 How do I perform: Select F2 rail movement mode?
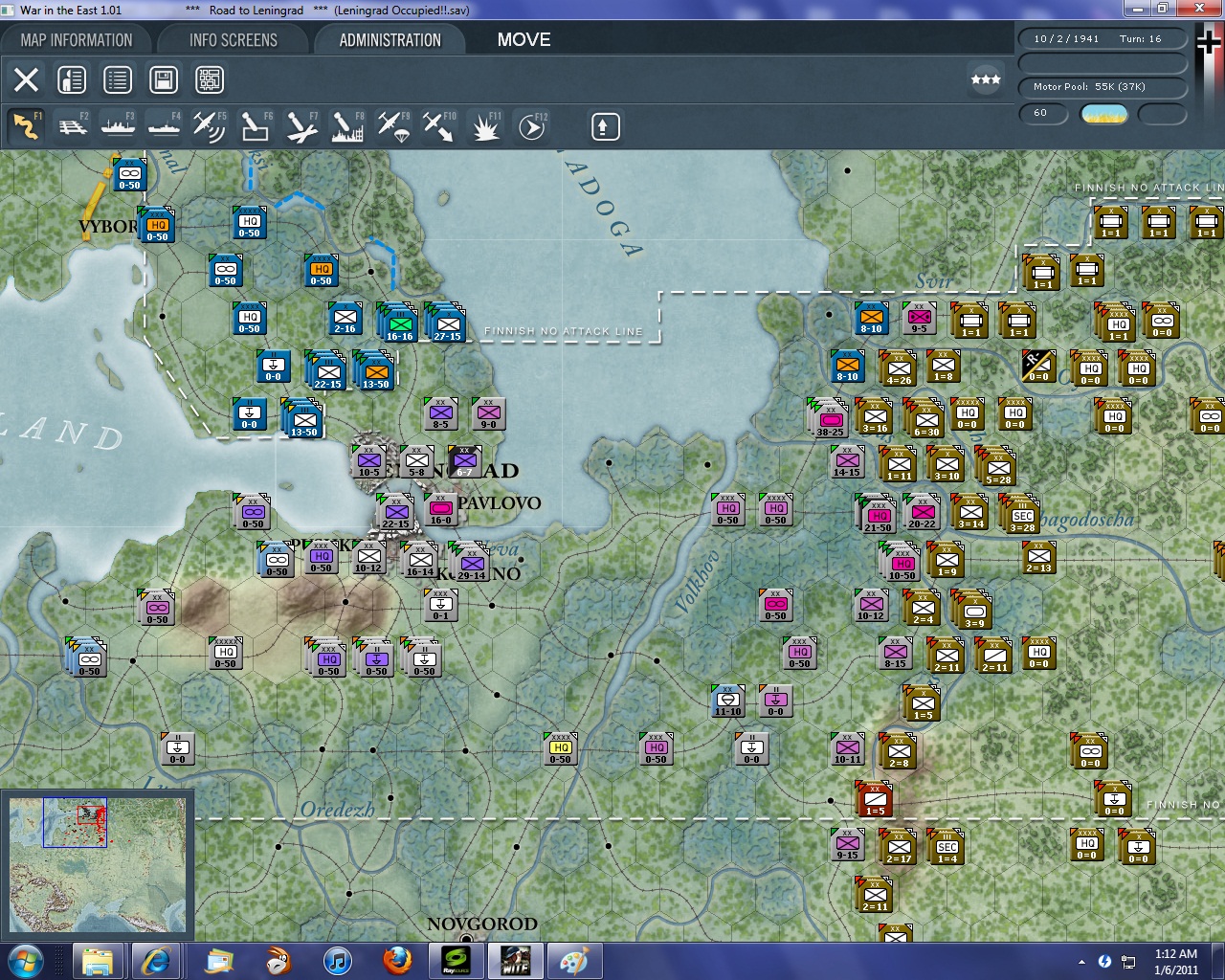pos(73,126)
